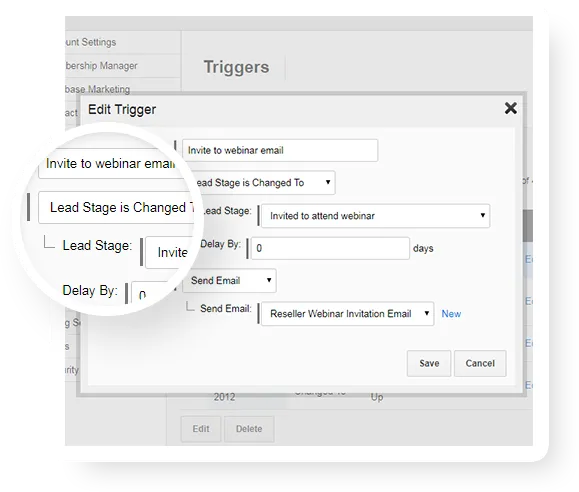The width and height of the screenshot is (579, 492).
Task: Expand Reseller Webinar Invitation Email dropdown
Action: 347,314
